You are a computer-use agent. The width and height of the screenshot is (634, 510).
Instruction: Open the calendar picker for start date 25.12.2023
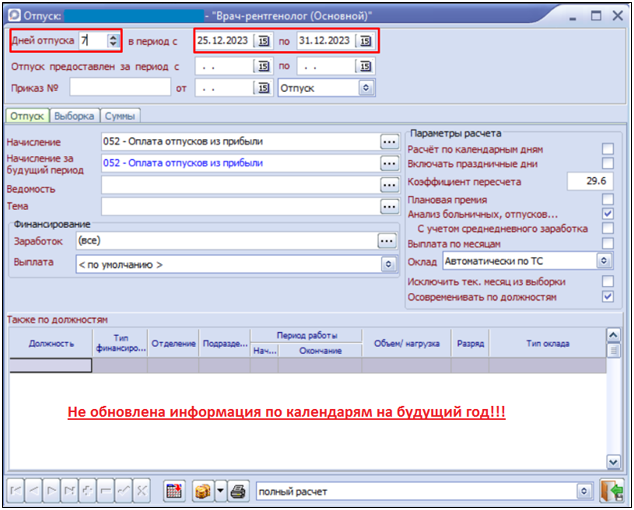pos(263,41)
